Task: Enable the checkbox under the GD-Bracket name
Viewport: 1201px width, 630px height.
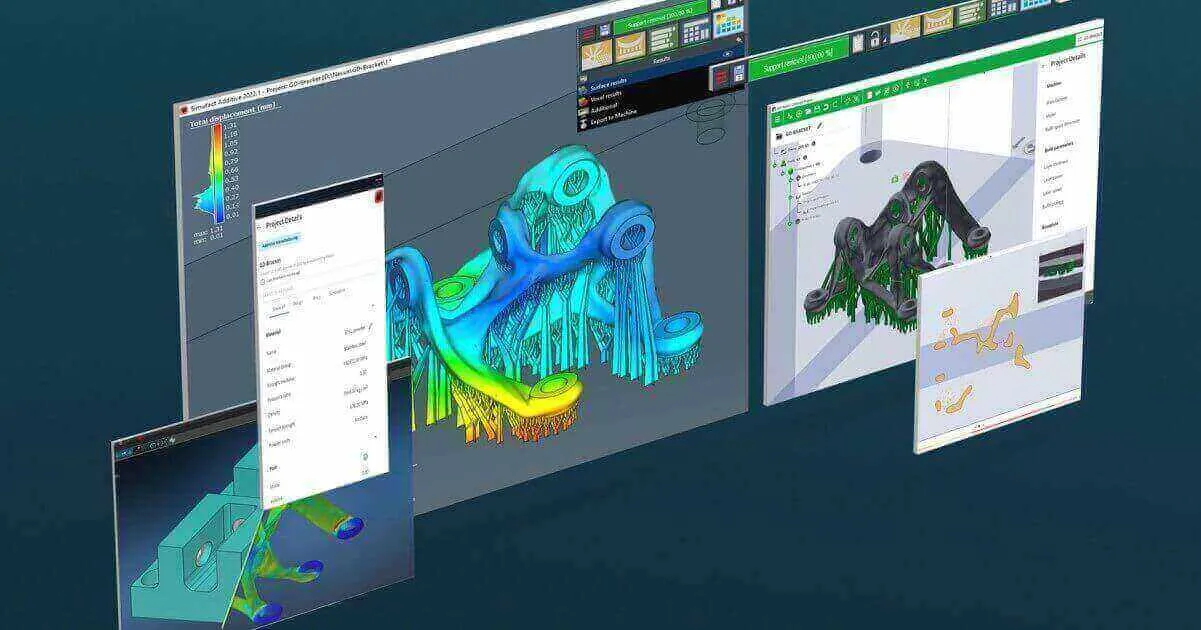Action: [x=266, y=278]
